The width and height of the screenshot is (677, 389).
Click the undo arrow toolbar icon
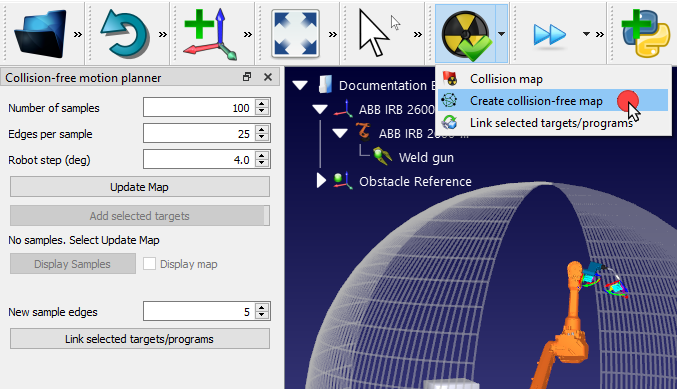pyautogui.click(x=125, y=34)
